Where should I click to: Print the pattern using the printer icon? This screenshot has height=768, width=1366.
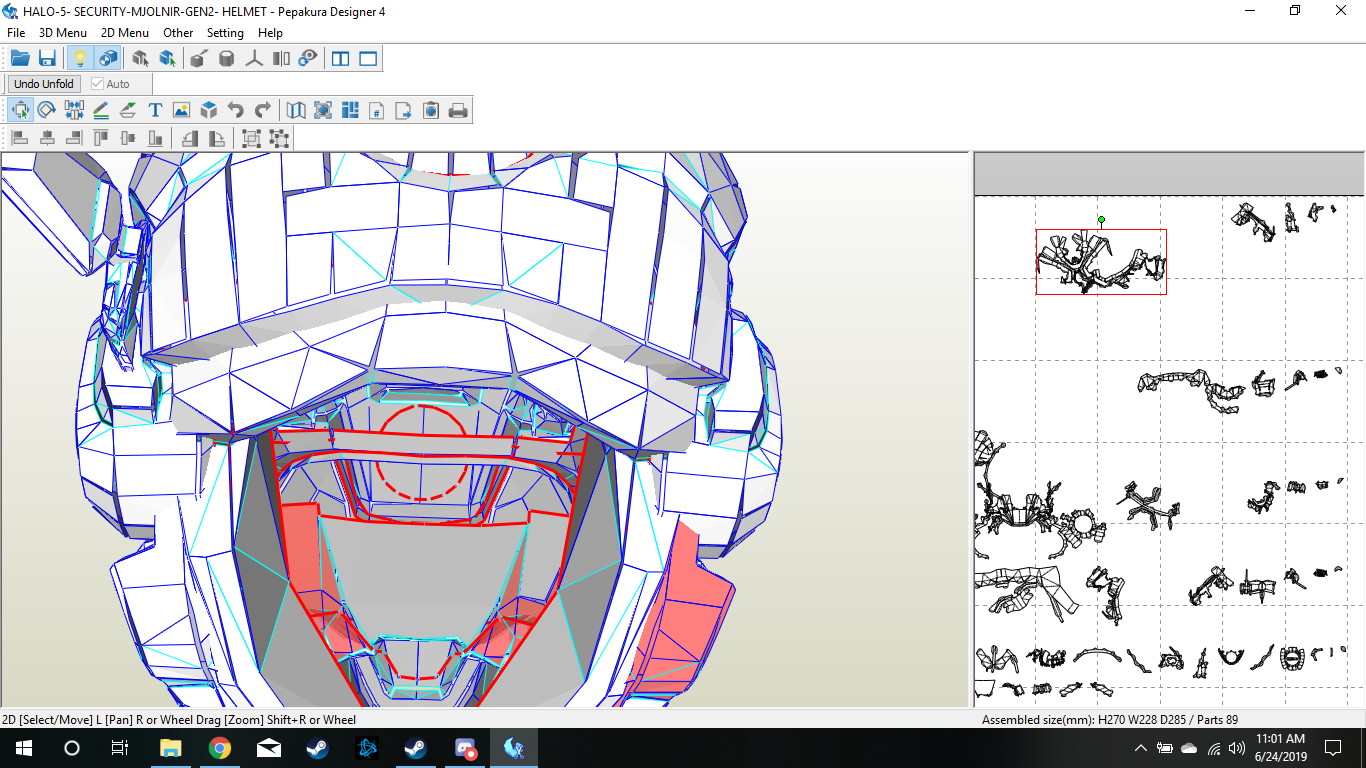(458, 110)
